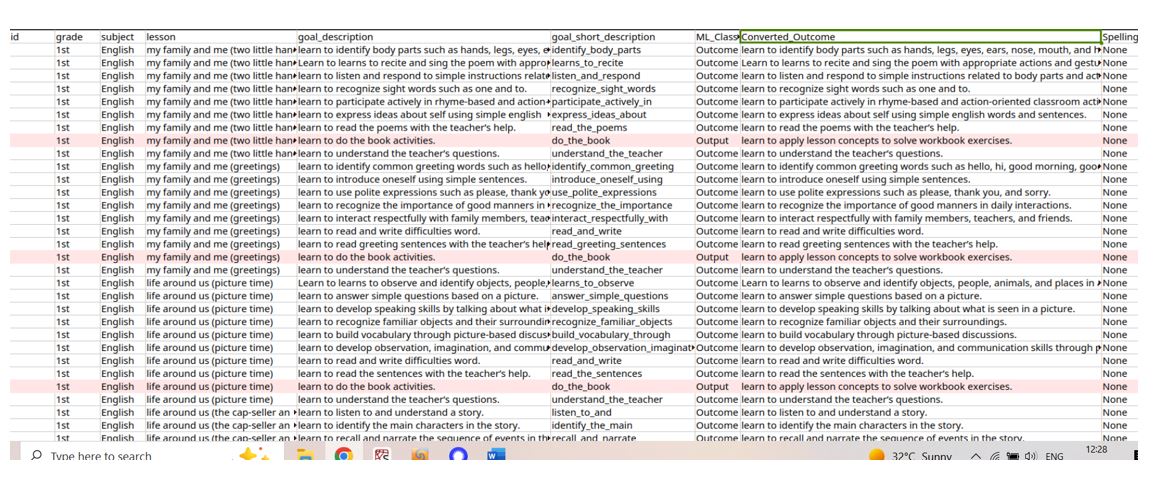Click cell learns_to_observe
Viewport: 1164px width, 477px height.
[x=622, y=283]
